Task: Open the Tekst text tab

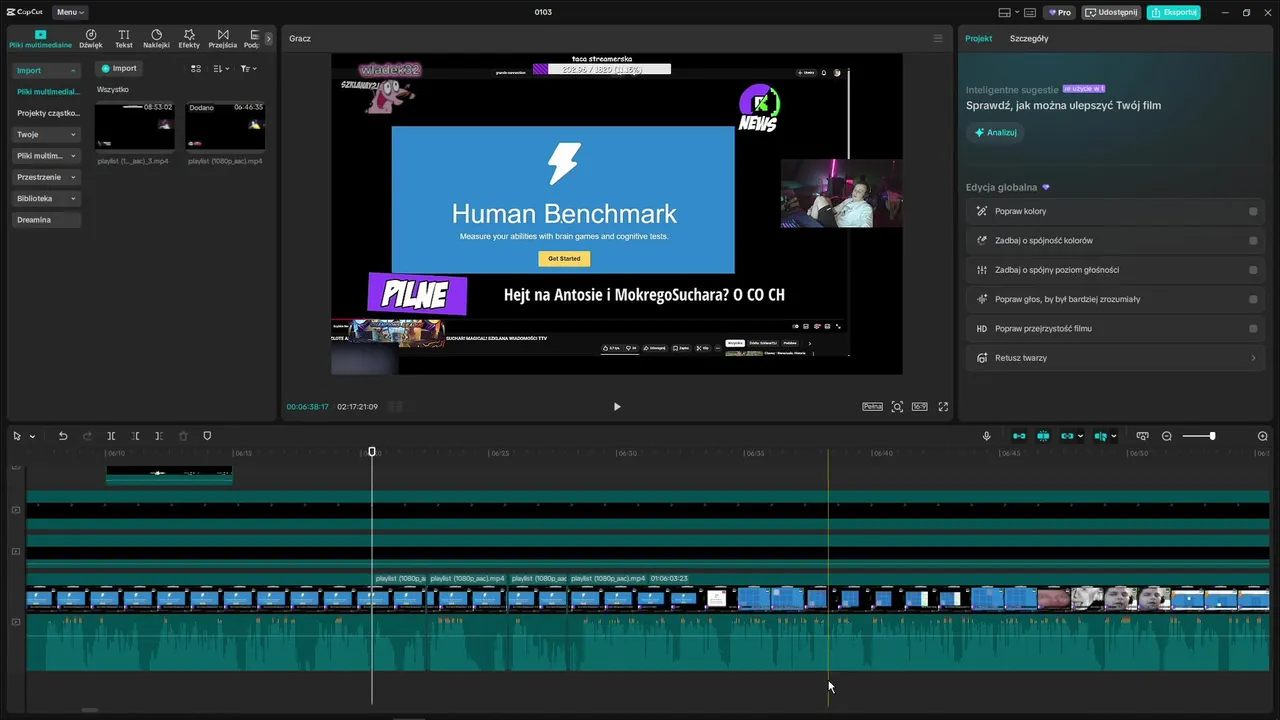Action: click(123, 39)
